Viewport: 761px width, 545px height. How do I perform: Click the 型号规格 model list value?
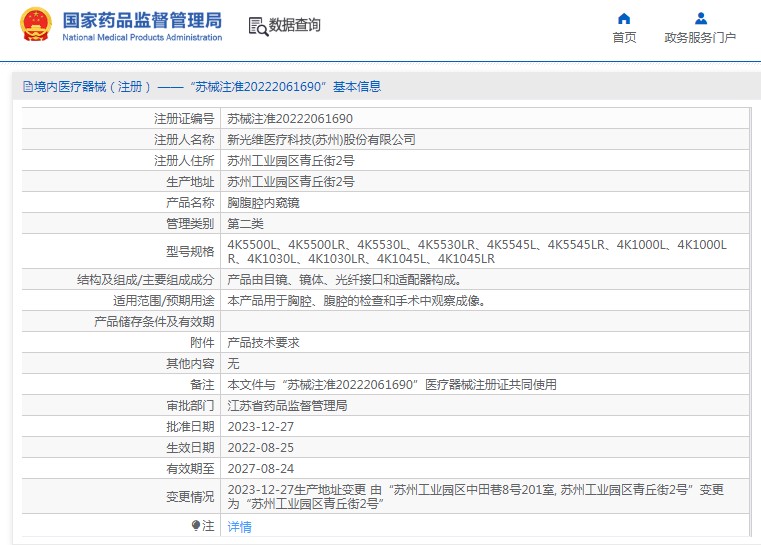[x=477, y=251]
